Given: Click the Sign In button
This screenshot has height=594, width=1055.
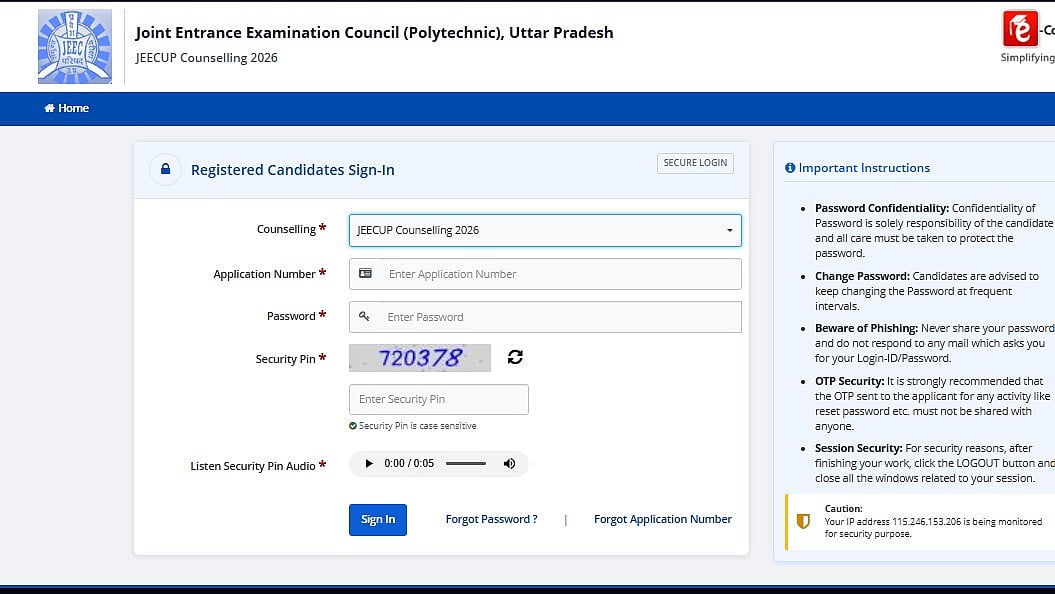Looking at the screenshot, I should coord(377,519).
